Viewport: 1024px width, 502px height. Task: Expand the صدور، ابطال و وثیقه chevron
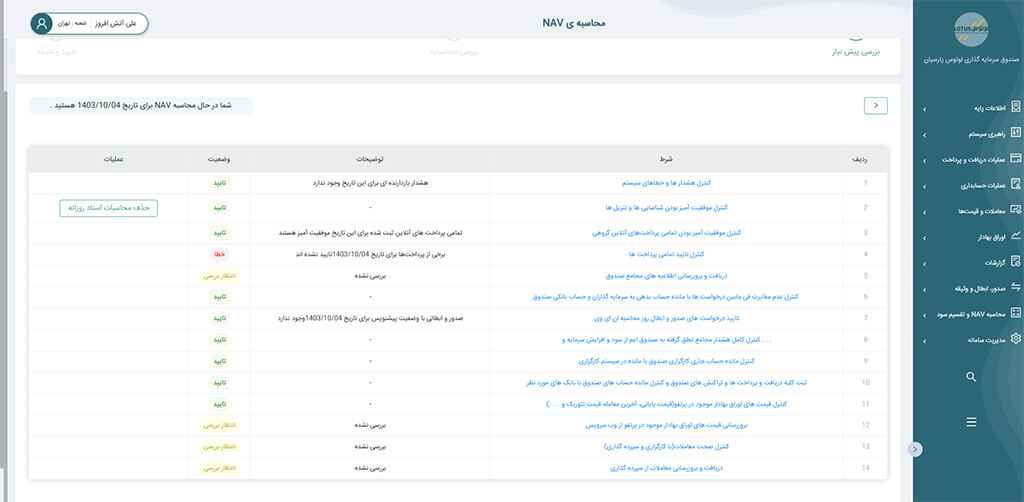click(x=924, y=289)
